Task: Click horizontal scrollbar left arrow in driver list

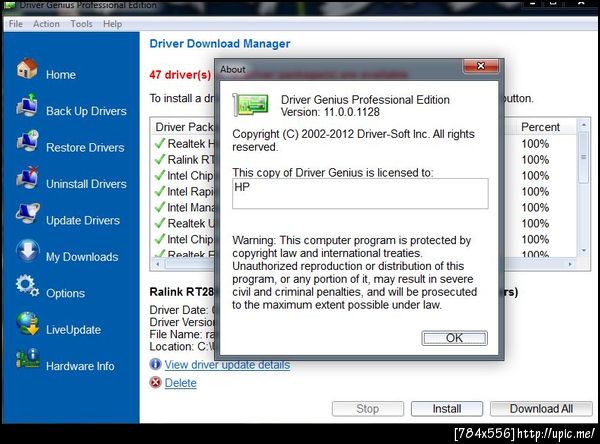Action: (x=157, y=264)
